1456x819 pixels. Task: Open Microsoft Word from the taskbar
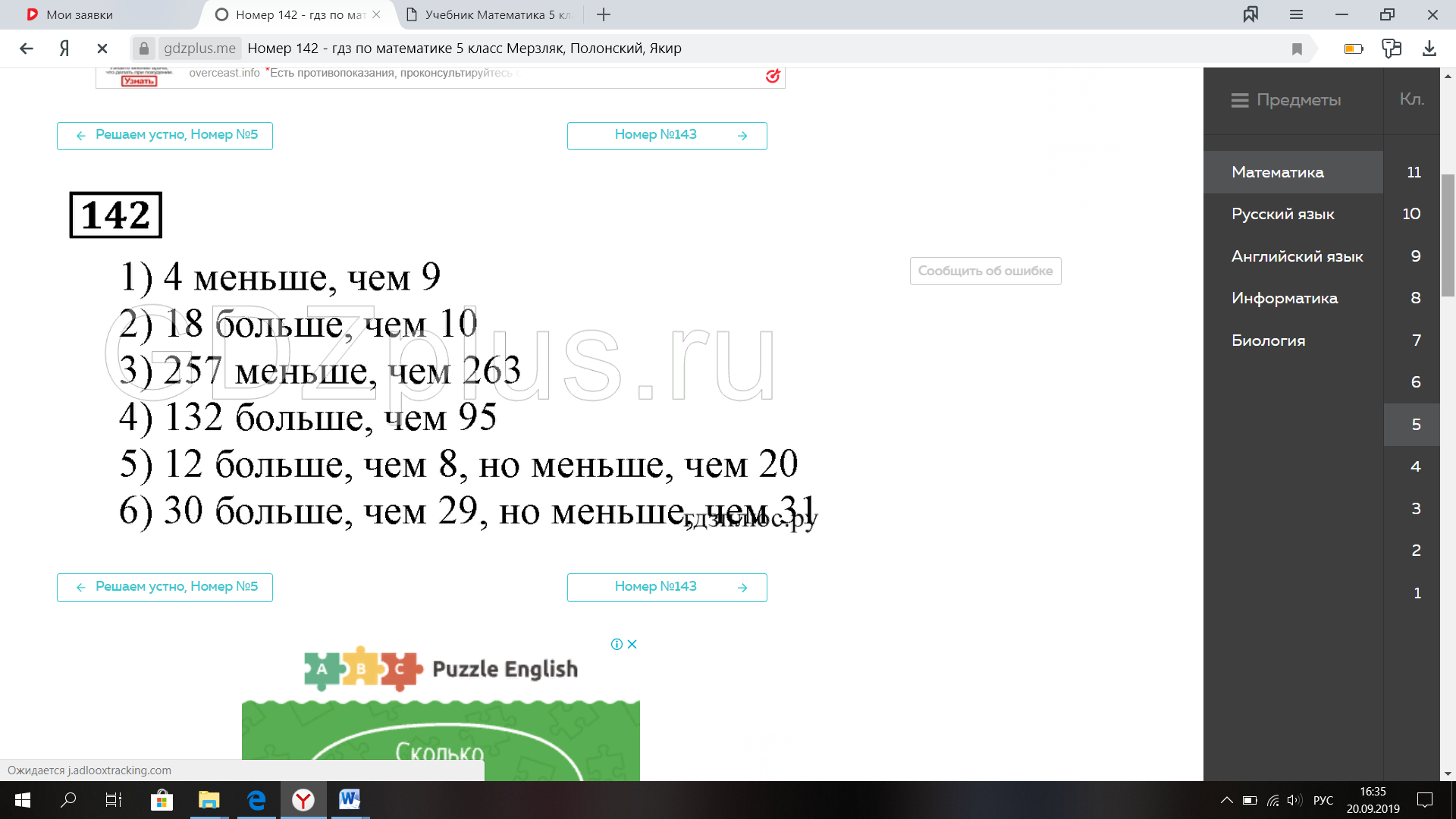(350, 799)
